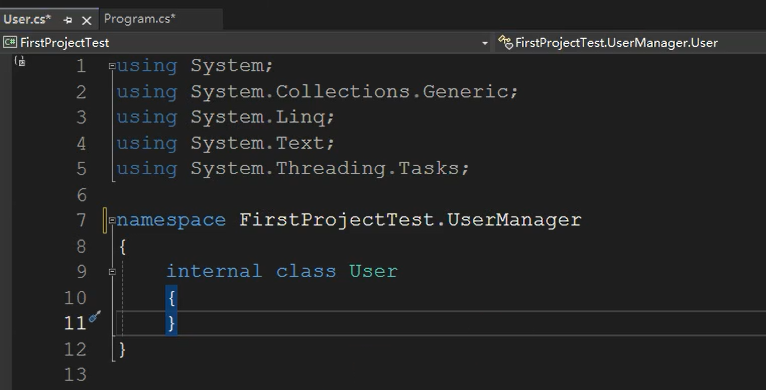Collapse the using directives block

[x=112, y=65]
